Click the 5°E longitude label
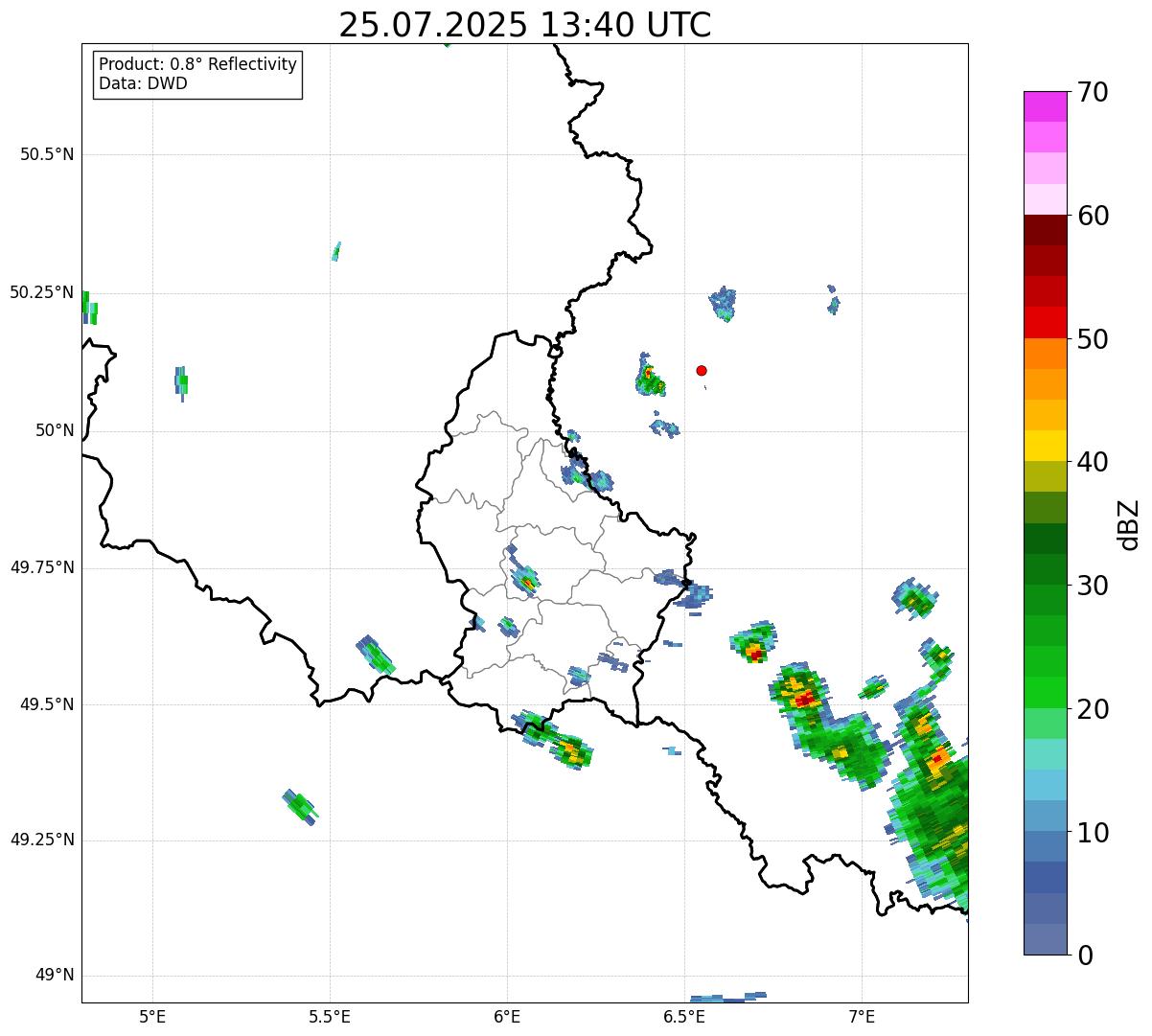Viewport: 1152px width, 1036px height. tap(152, 1016)
